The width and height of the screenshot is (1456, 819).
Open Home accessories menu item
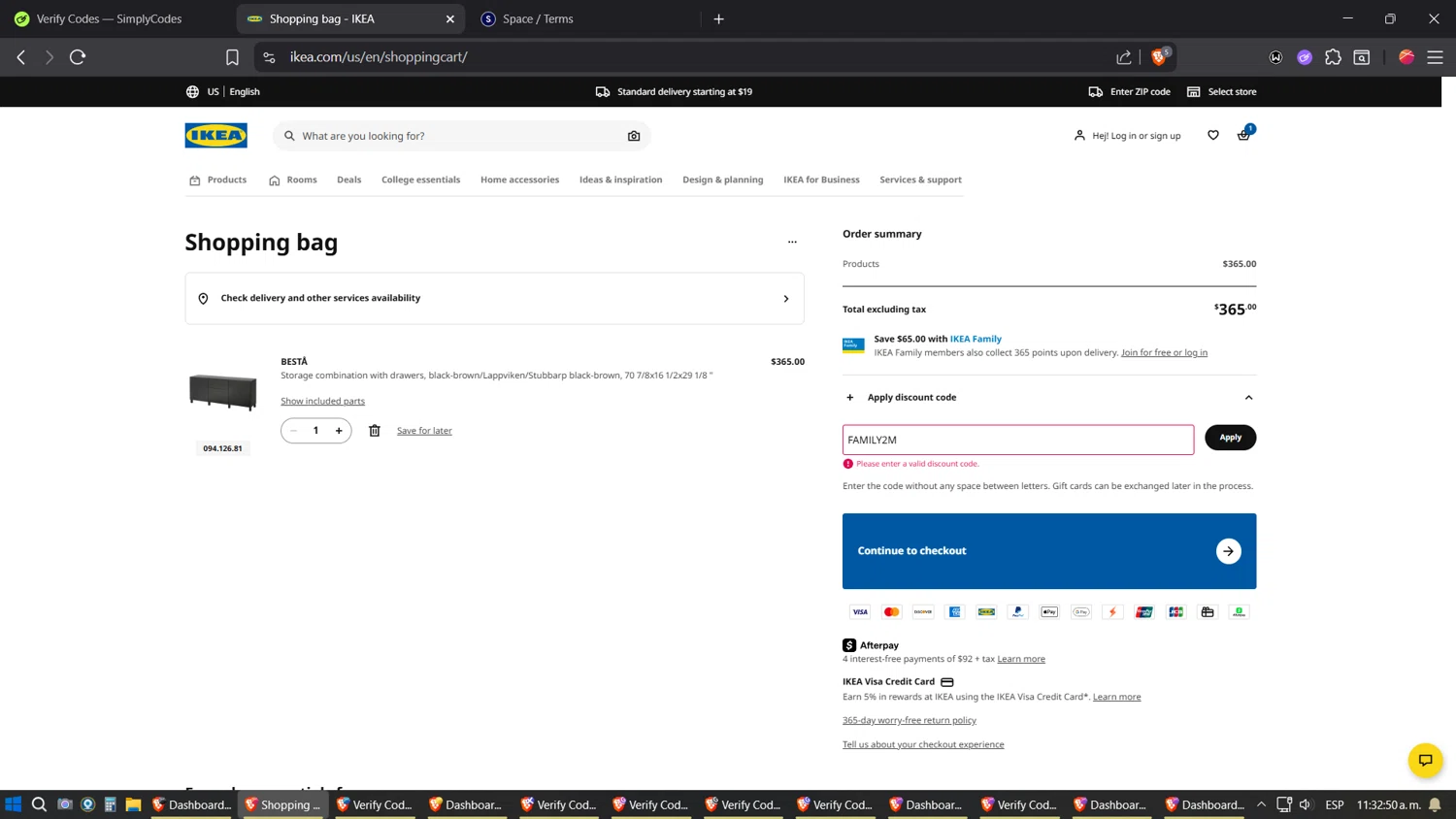click(x=519, y=180)
